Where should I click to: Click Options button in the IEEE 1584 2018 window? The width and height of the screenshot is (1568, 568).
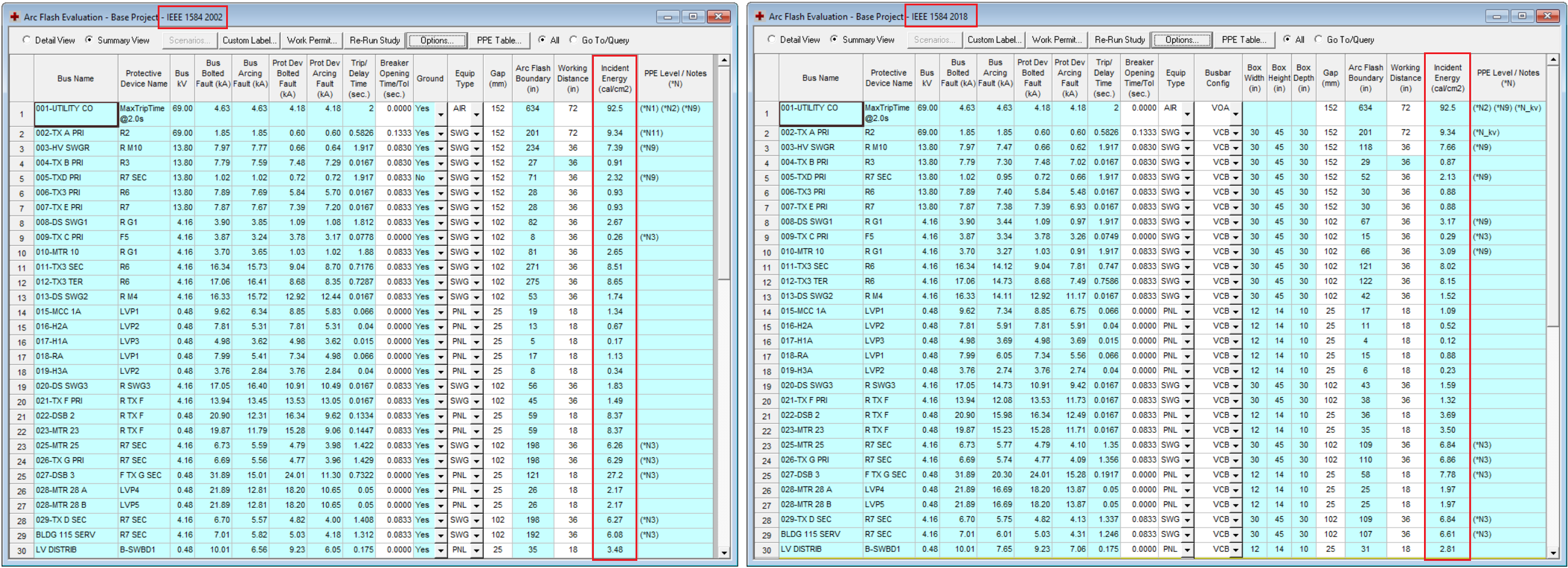click(x=1182, y=39)
